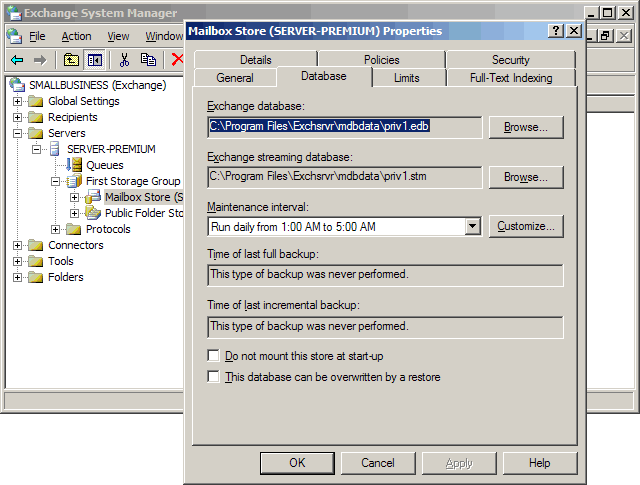Click the Back arrow toolbar icon
640x485 pixels.
click(x=17, y=60)
